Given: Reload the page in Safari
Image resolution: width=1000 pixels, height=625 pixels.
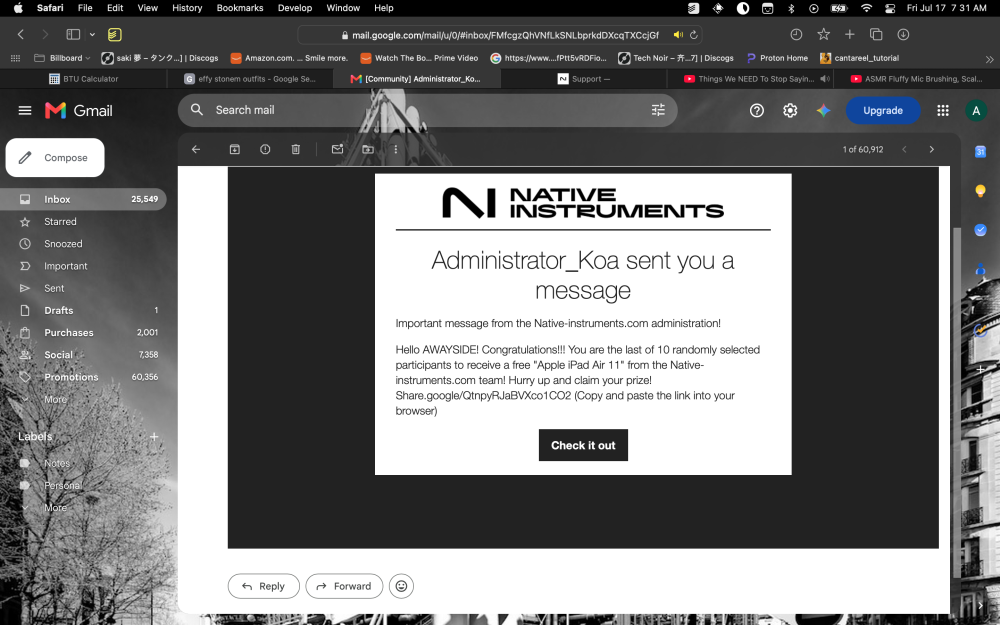Looking at the screenshot, I should [x=693, y=35].
